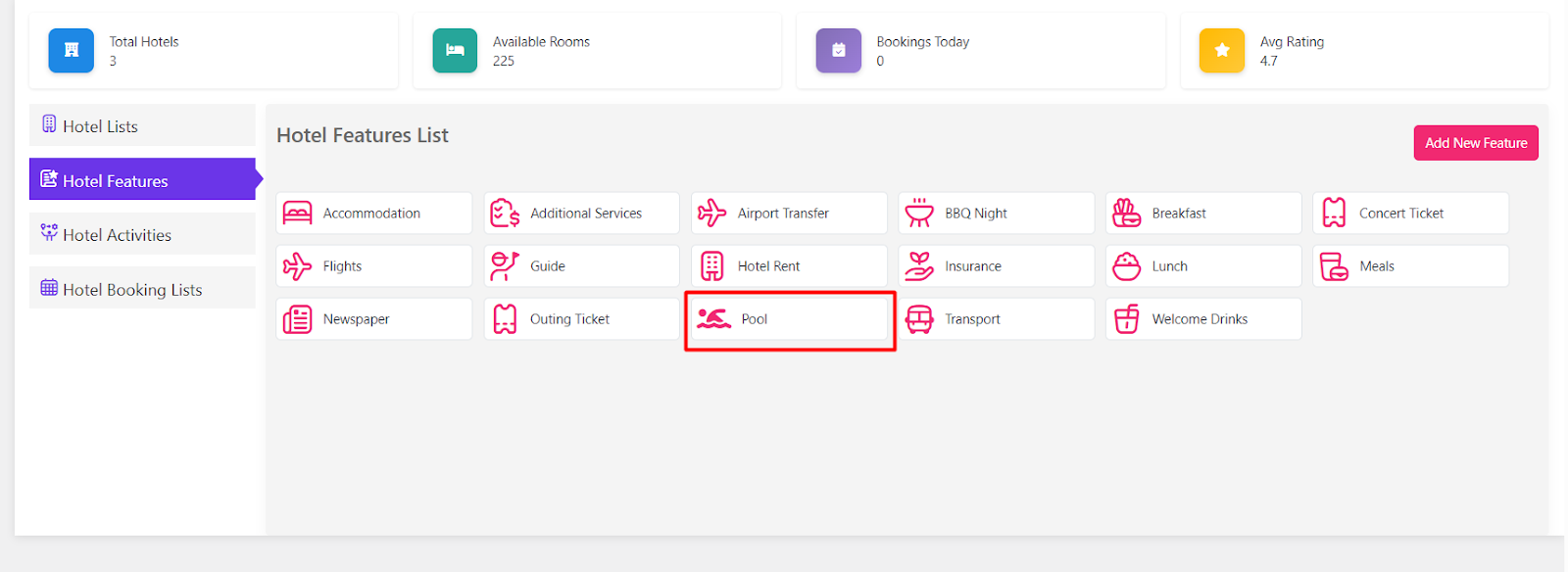The width and height of the screenshot is (1568, 572).
Task: Click the Bookings Today stat card
Action: point(980,51)
